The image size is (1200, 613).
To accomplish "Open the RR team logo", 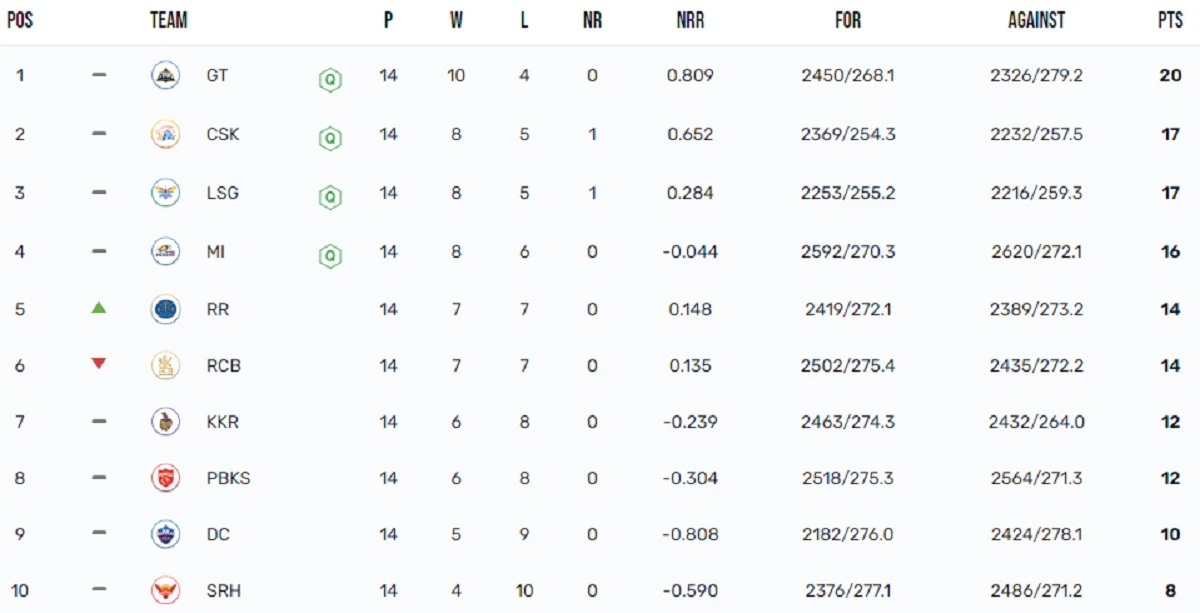I will pos(165,310).
